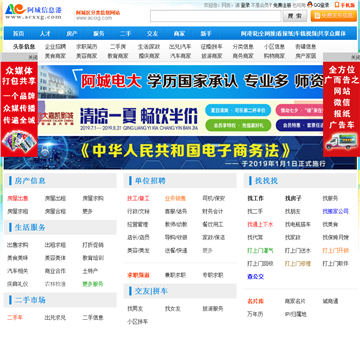Screen dimensions: 360x360
Task: Click the 房屋求购 link
Action: point(93,198)
